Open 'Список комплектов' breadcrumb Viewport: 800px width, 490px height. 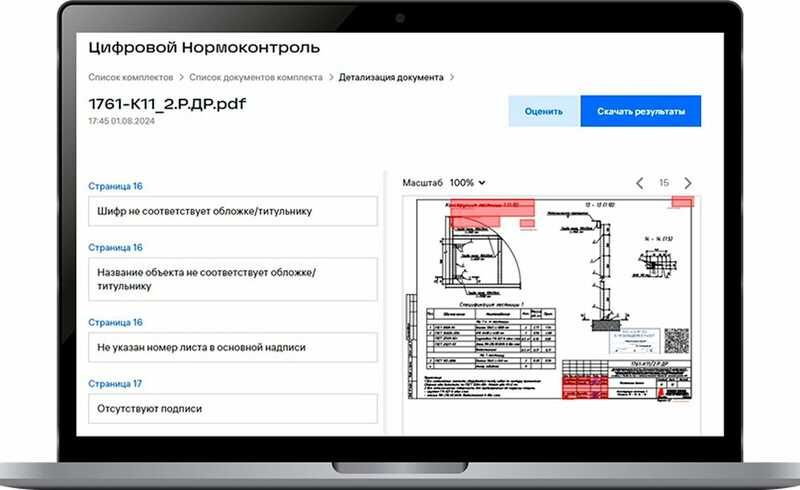(x=130, y=77)
